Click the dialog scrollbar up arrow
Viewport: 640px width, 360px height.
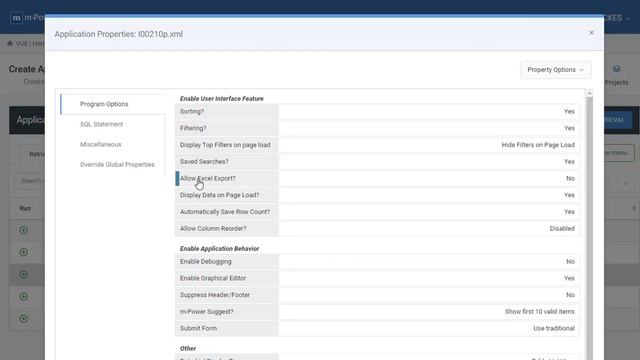pos(589,93)
